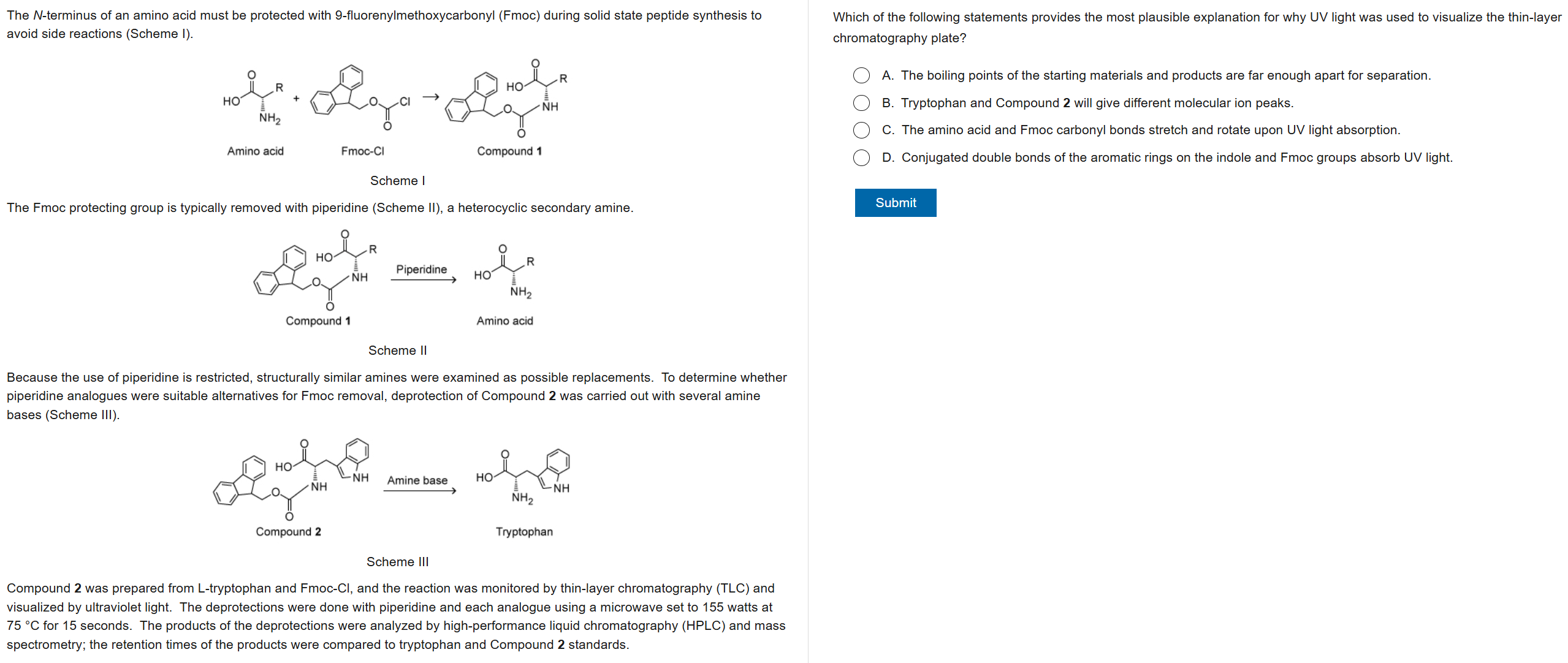
Task: Click the Piperidine reagent label above the arrow
Action: click(x=422, y=269)
